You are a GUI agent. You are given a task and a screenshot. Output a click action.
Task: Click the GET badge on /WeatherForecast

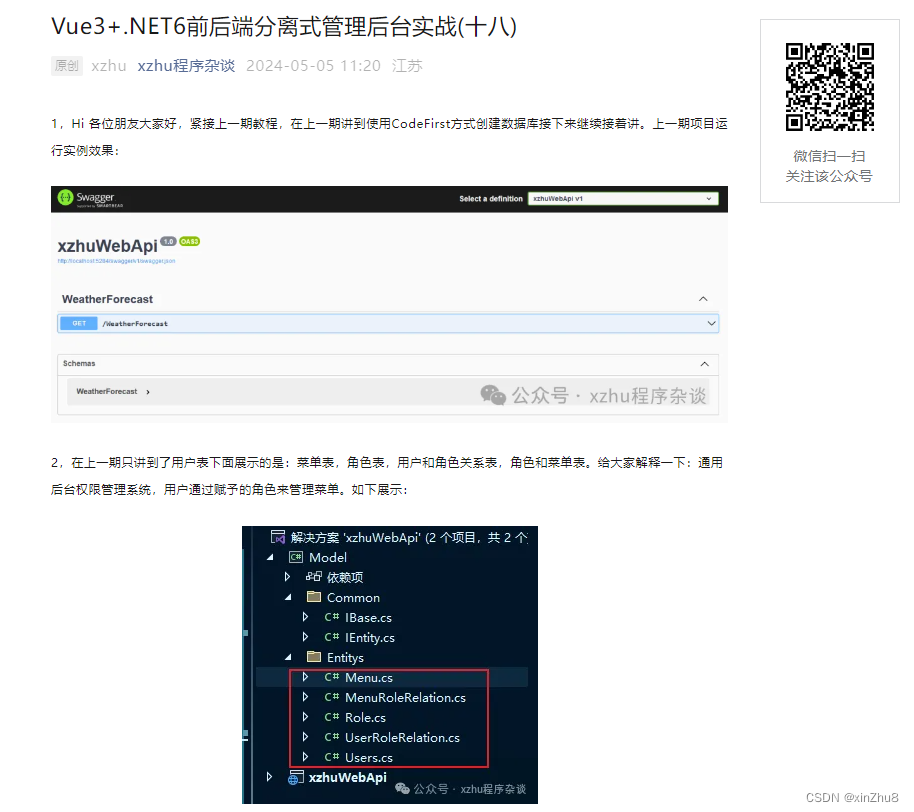coord(79,323)
